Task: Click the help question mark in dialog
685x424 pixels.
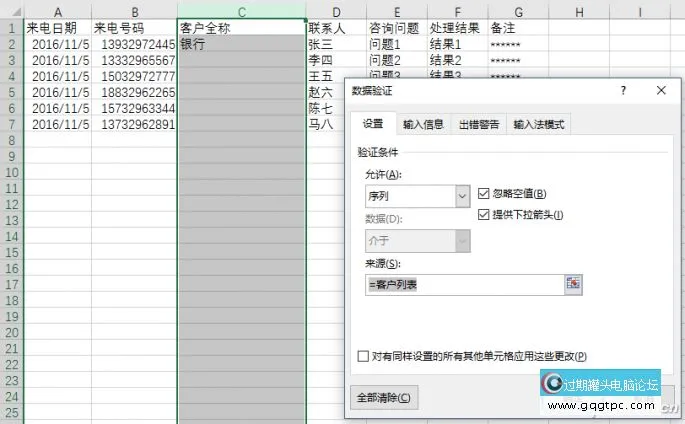Action: tap(623, 90)
